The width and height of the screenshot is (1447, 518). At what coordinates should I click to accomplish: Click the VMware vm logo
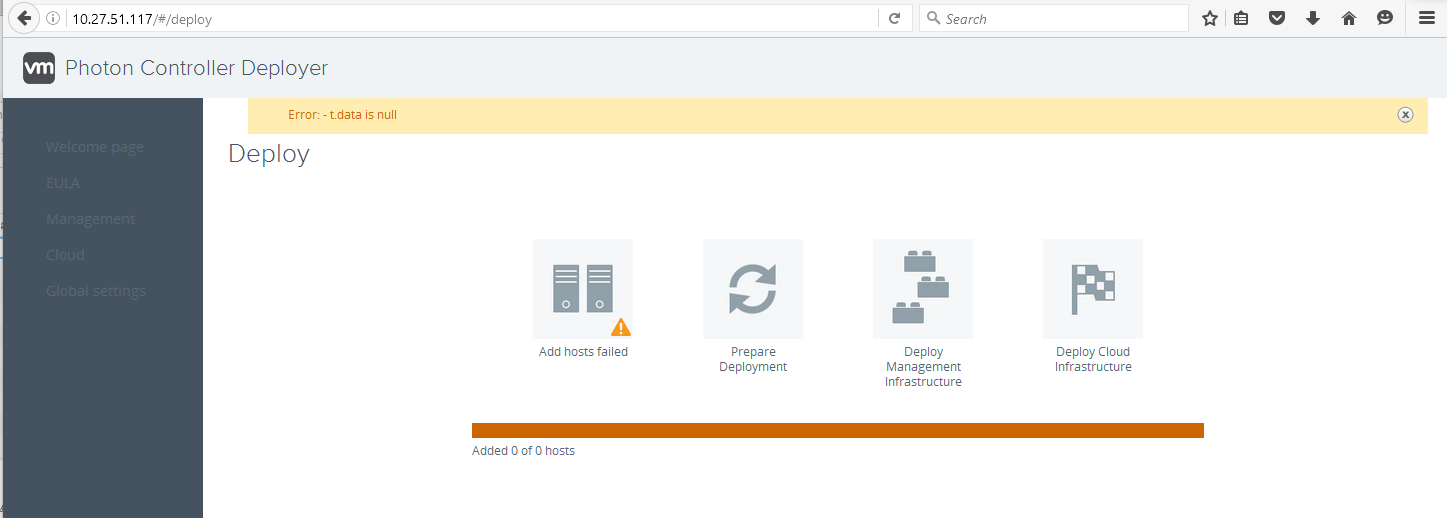(39, 68)
